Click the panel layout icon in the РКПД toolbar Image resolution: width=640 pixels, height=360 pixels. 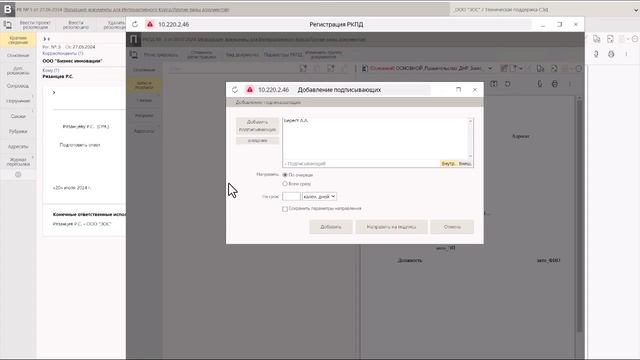click(x=133, y=55)
